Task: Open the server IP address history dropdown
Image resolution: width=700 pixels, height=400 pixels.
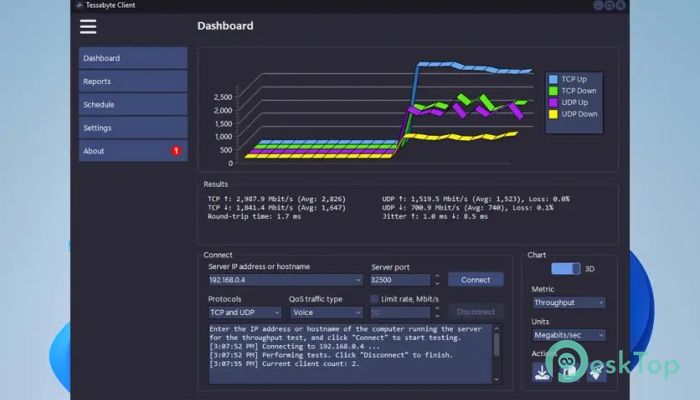Action: [x=357, y=280]
